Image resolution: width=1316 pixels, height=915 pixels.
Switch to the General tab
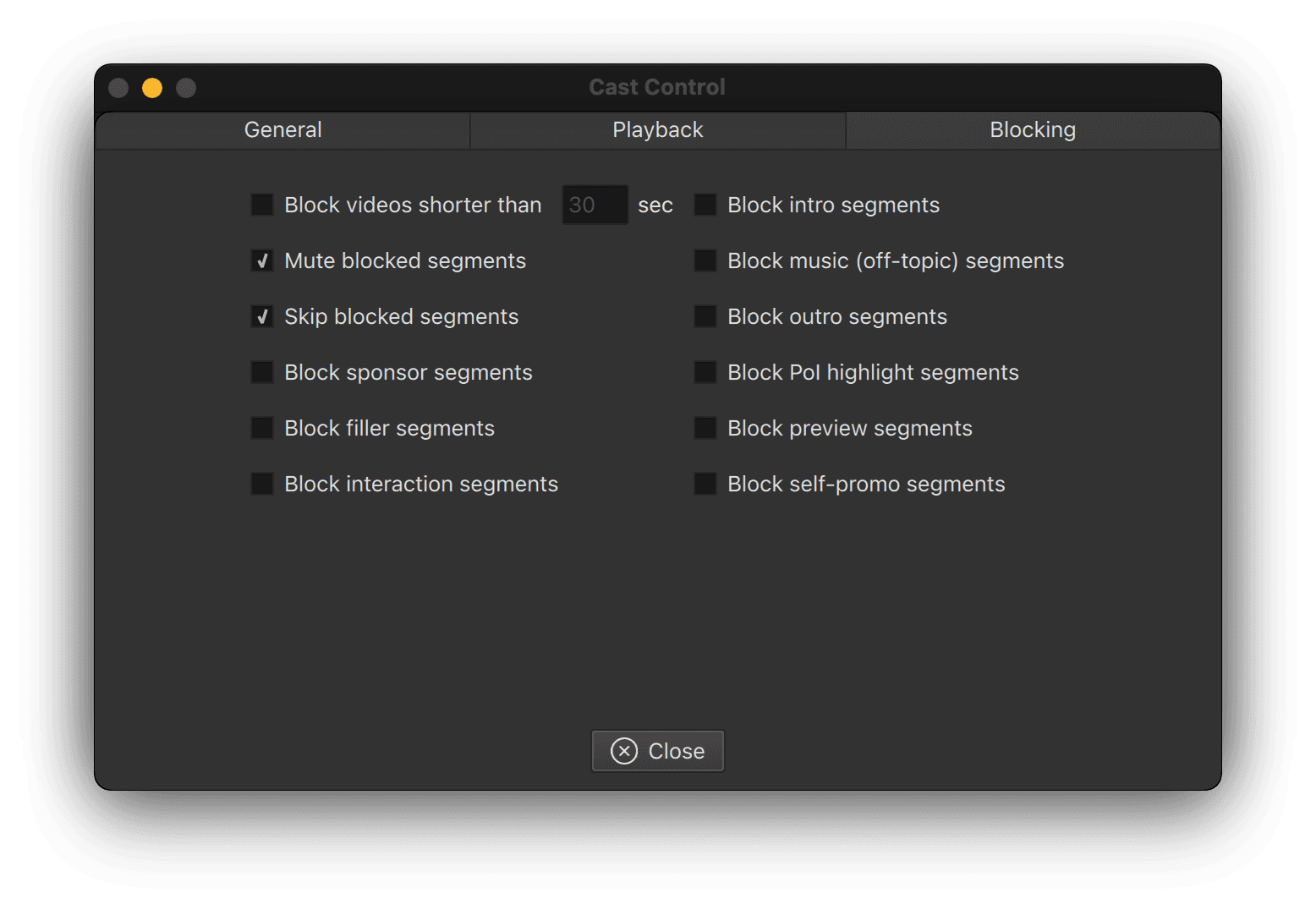(x=282, y=130)
